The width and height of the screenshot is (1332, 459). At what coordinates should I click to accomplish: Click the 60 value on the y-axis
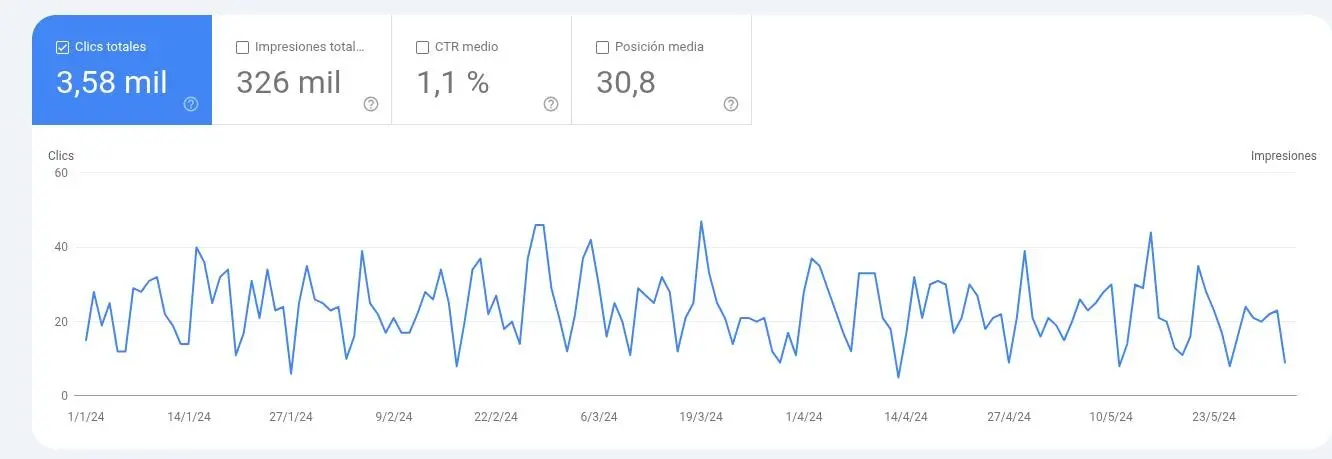pyautogui.click(x=60, y=173)
